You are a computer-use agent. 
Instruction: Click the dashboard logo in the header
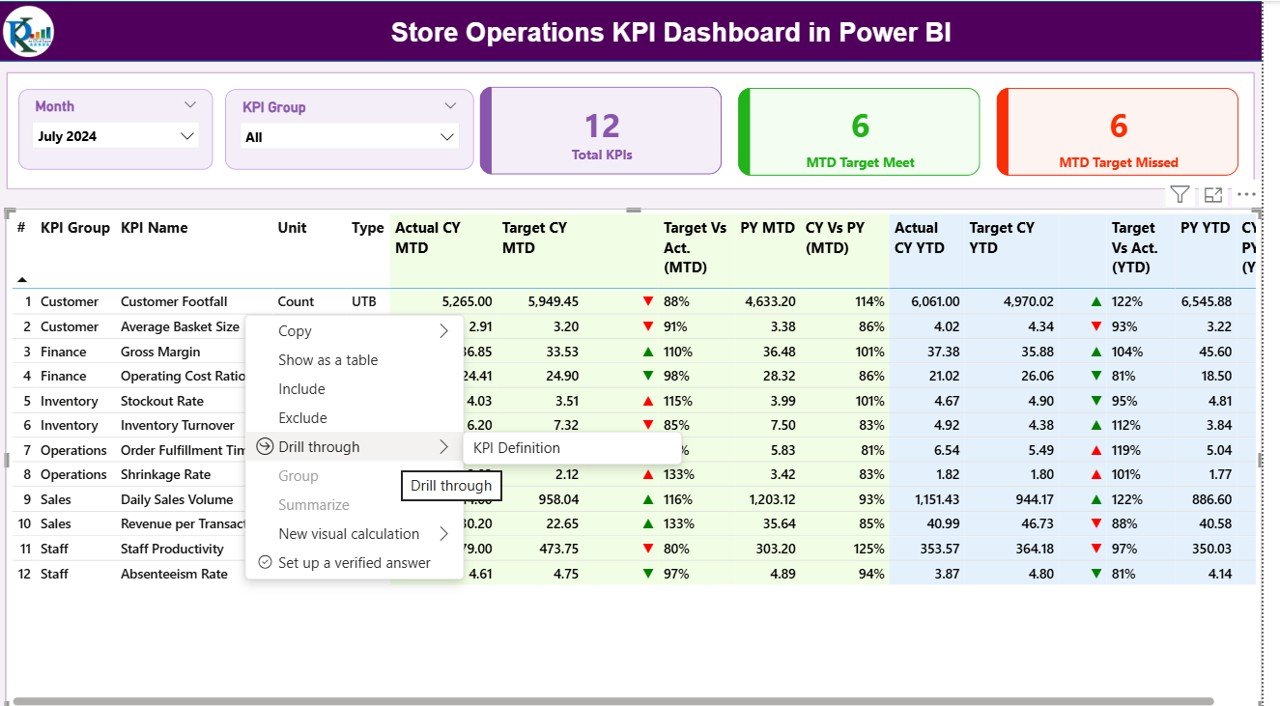pyautogui.click(x=29, y=32)
